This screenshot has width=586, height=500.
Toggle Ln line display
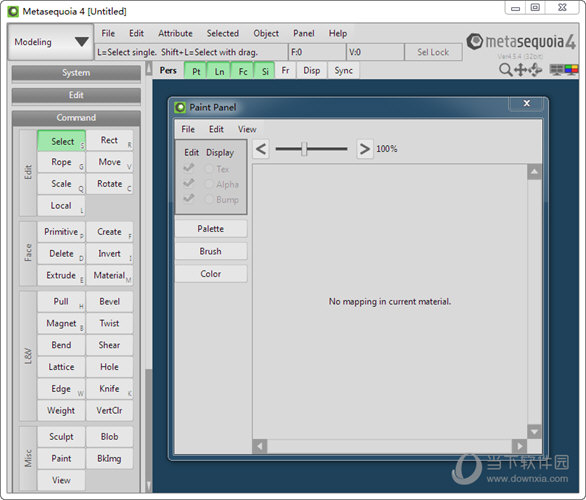click(219, 71)
